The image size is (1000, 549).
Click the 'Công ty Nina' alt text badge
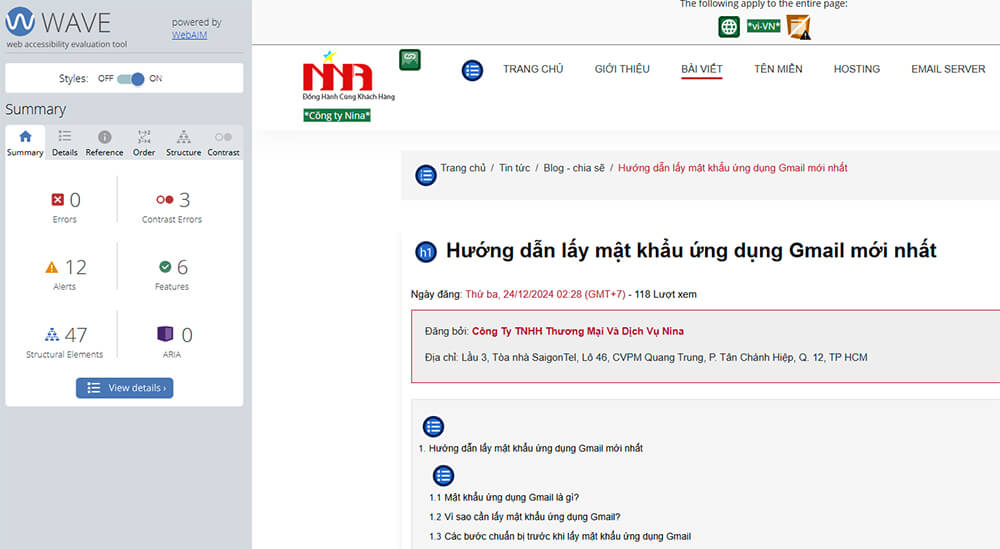click(337, 115)
